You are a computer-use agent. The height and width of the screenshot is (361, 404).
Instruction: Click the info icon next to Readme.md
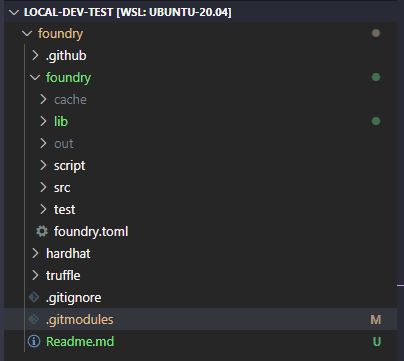point(34,341)
